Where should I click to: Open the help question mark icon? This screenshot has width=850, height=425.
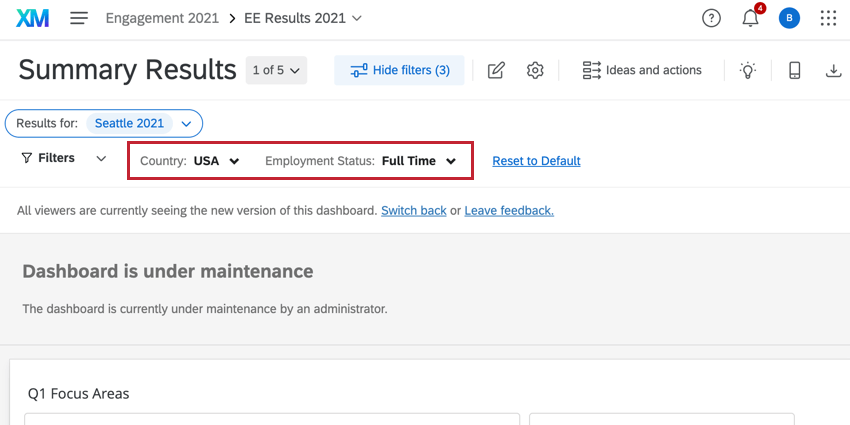coord(711,18)
